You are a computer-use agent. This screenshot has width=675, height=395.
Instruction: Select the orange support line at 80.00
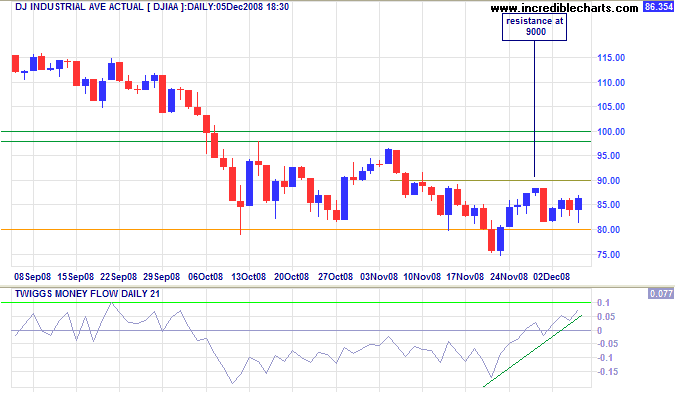click(x=296, y=229)
